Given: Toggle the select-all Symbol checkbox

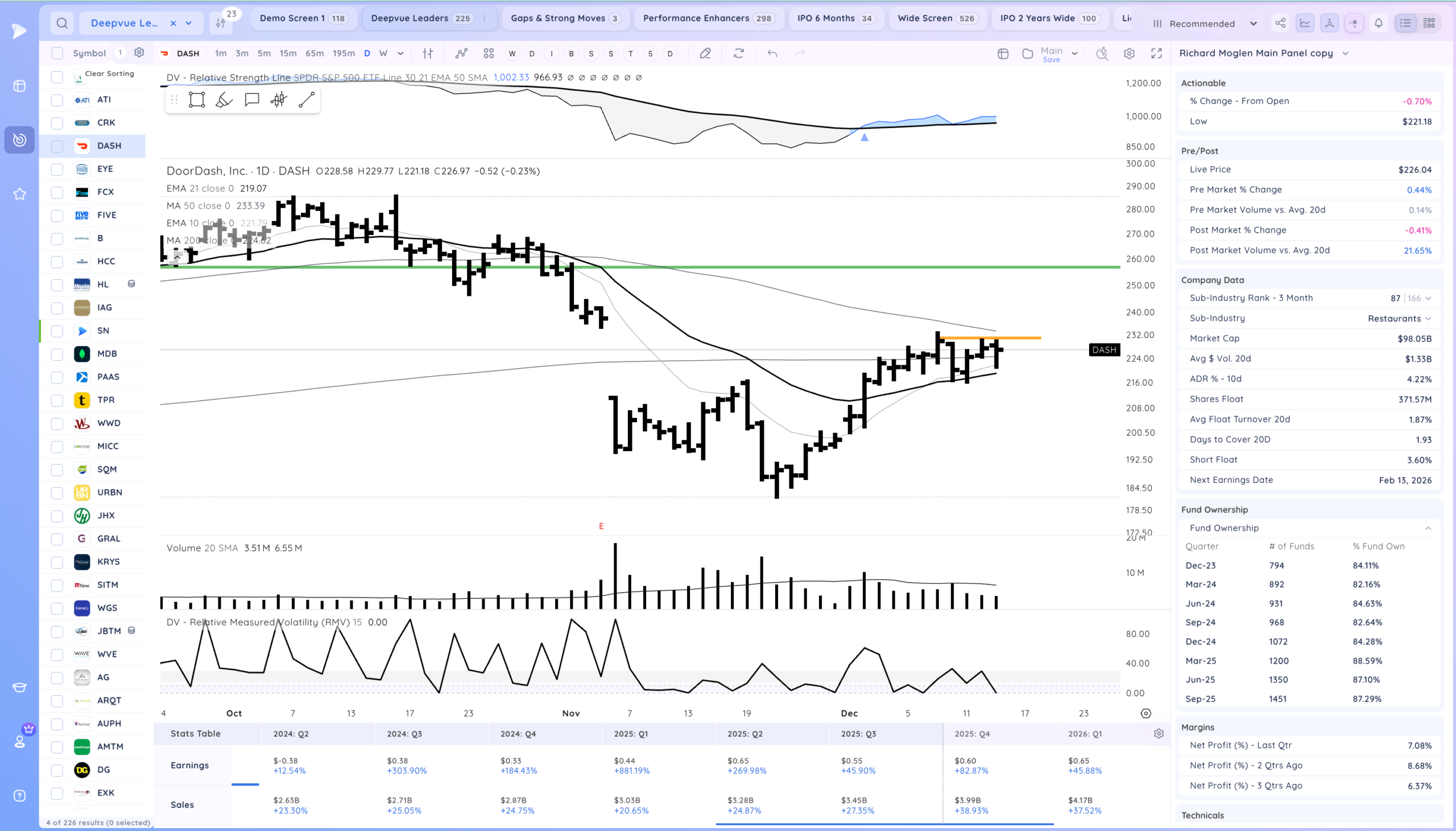Looking at the screenshot, I should coord(57,53).
